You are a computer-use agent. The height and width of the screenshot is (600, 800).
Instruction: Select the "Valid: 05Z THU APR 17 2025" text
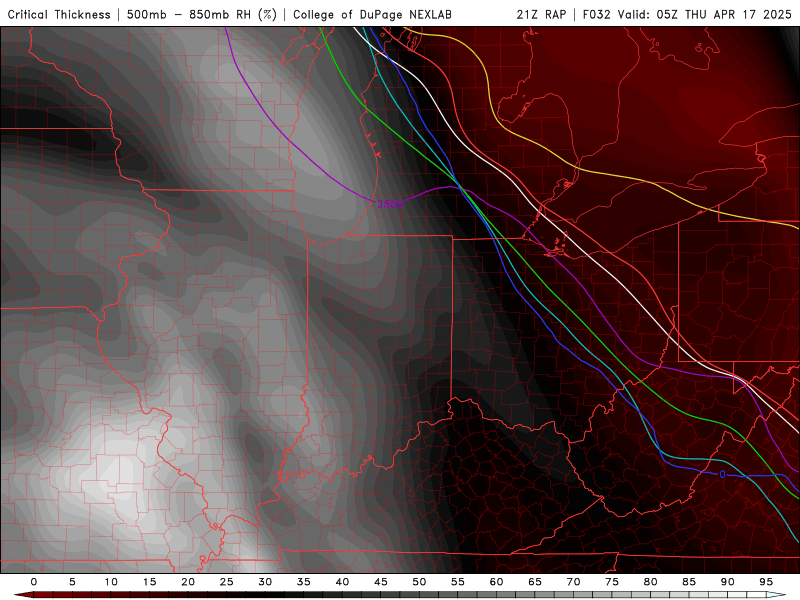705,14
